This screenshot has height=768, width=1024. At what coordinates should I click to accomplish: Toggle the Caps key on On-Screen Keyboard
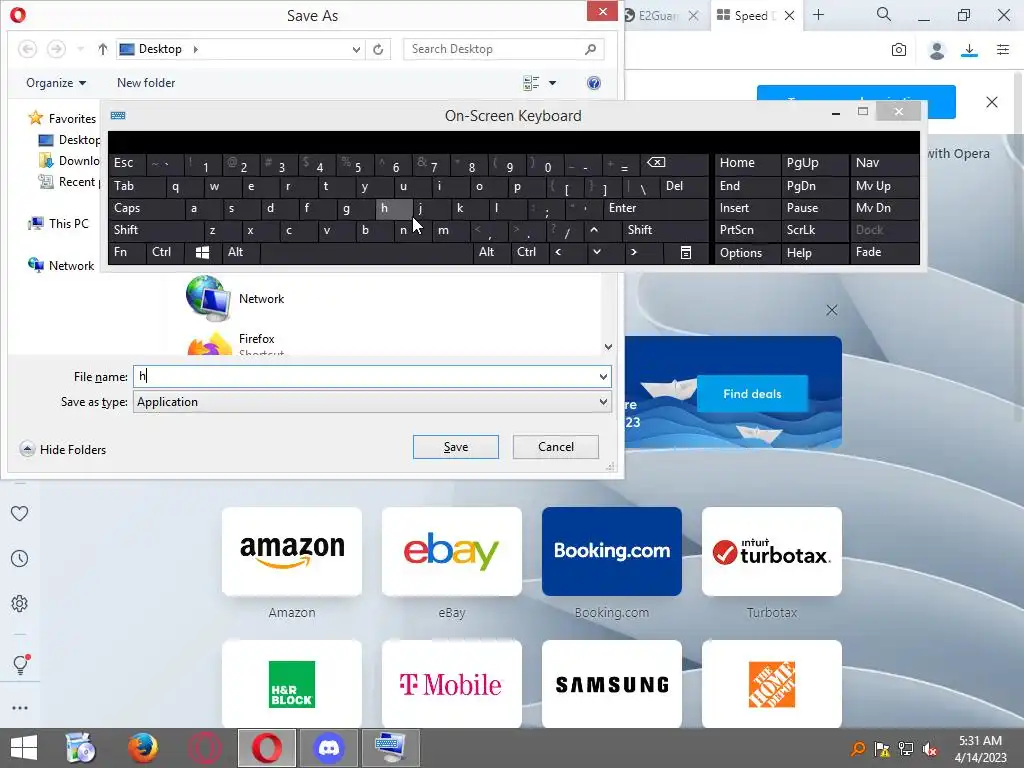pos(148,208)
